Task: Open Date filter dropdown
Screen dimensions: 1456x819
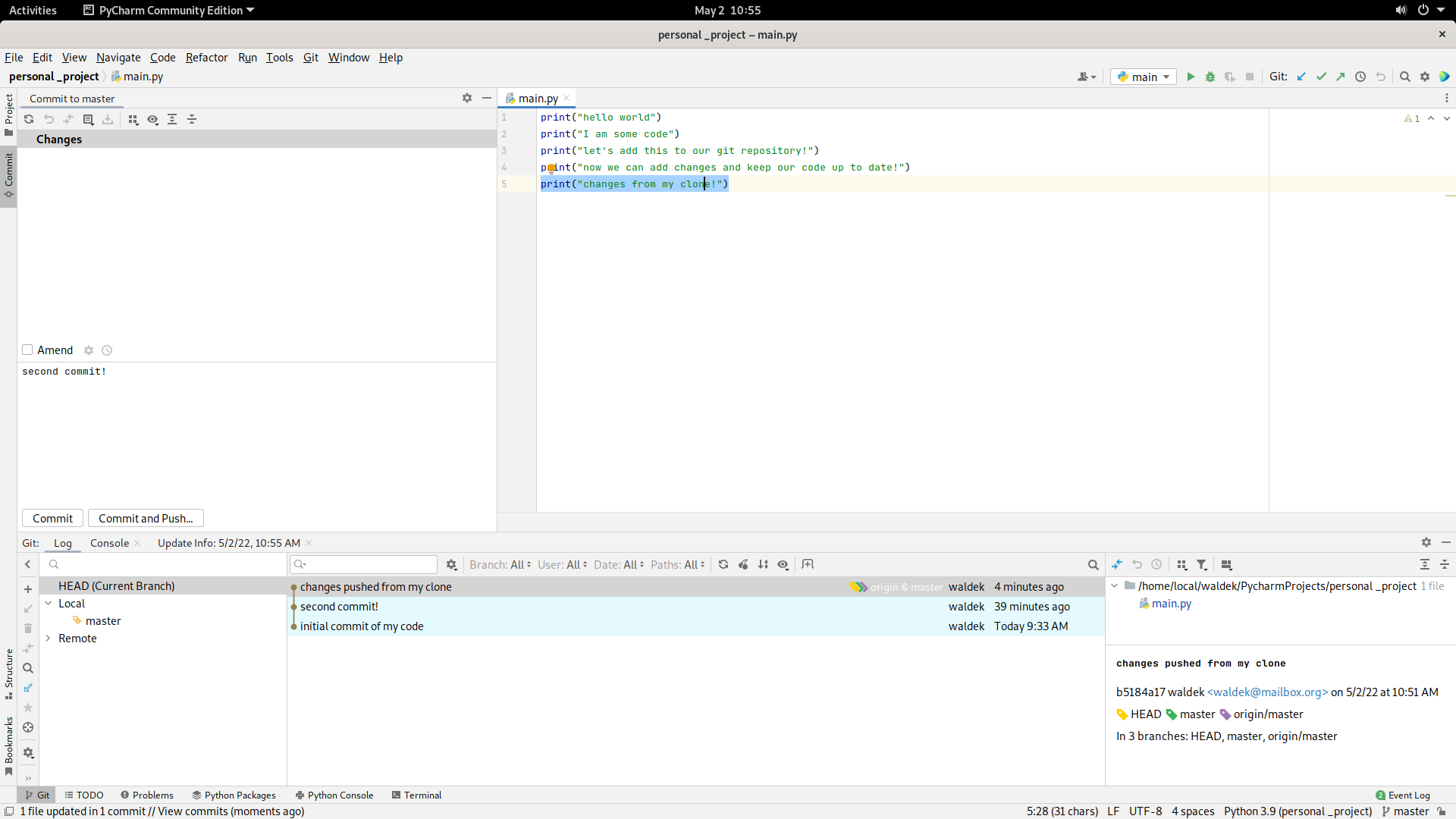Action: 619,564
